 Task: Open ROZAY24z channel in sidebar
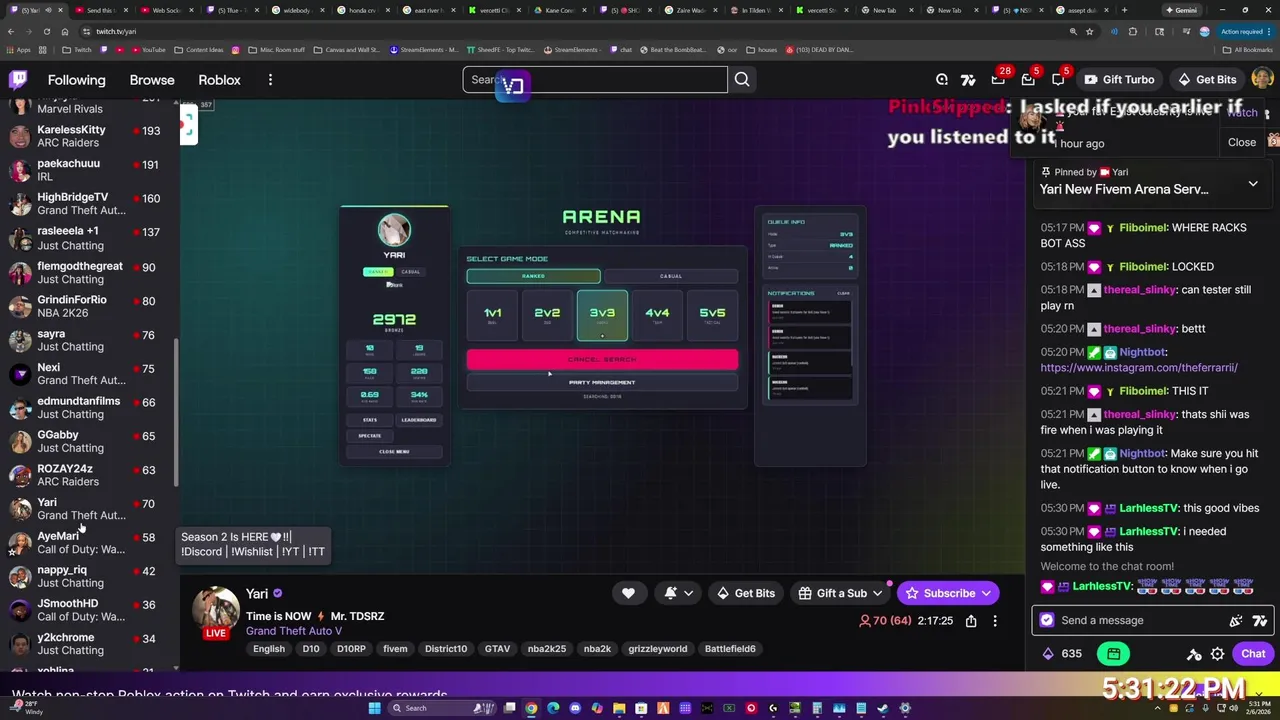click(x=88, y=475)
